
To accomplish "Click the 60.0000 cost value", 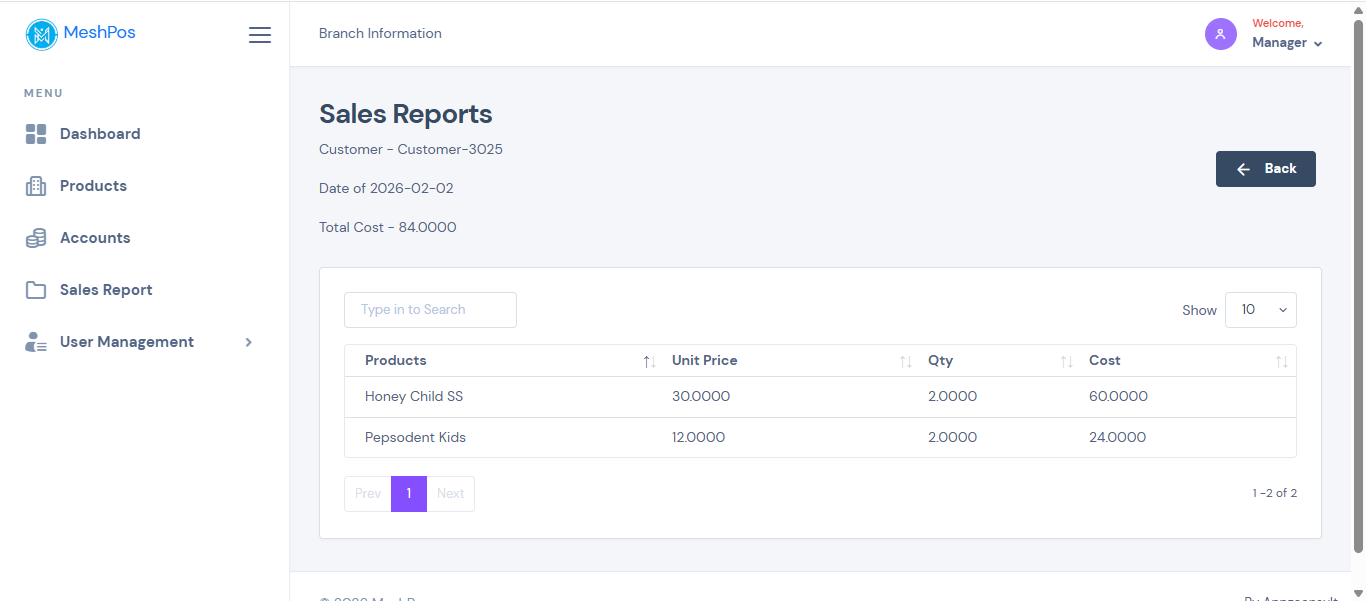I will (1118, 397).
